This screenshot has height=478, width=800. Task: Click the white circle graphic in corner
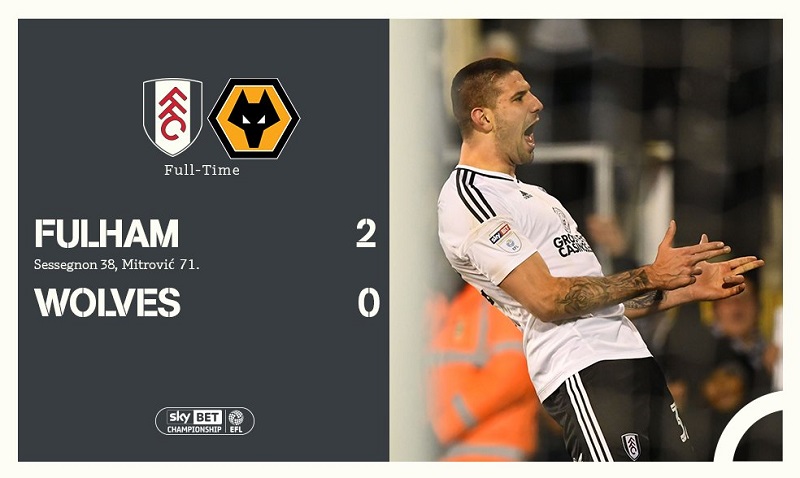click(748, 427)
